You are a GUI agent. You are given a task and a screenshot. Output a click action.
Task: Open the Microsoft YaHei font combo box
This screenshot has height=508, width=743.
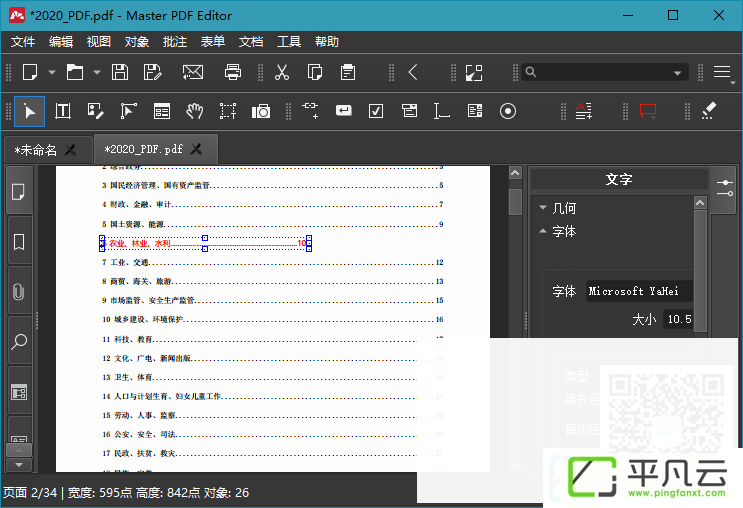(639, 291)
